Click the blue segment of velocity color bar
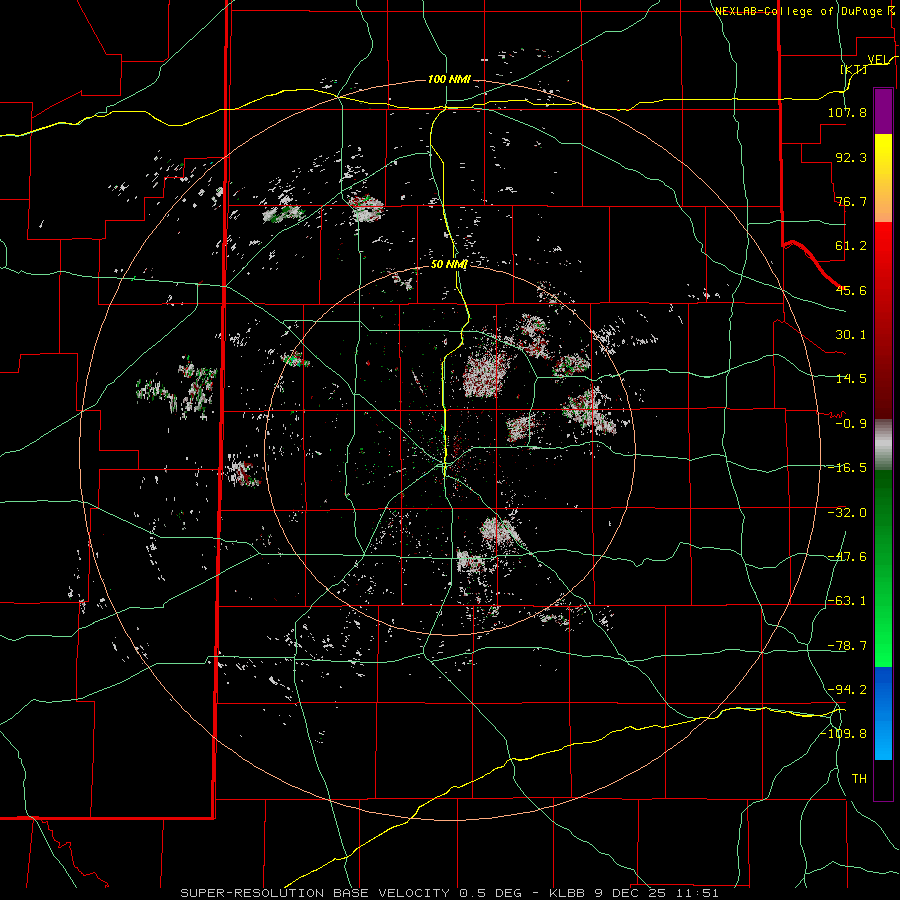Screen dimensions: 900x900 coord(883,713)
